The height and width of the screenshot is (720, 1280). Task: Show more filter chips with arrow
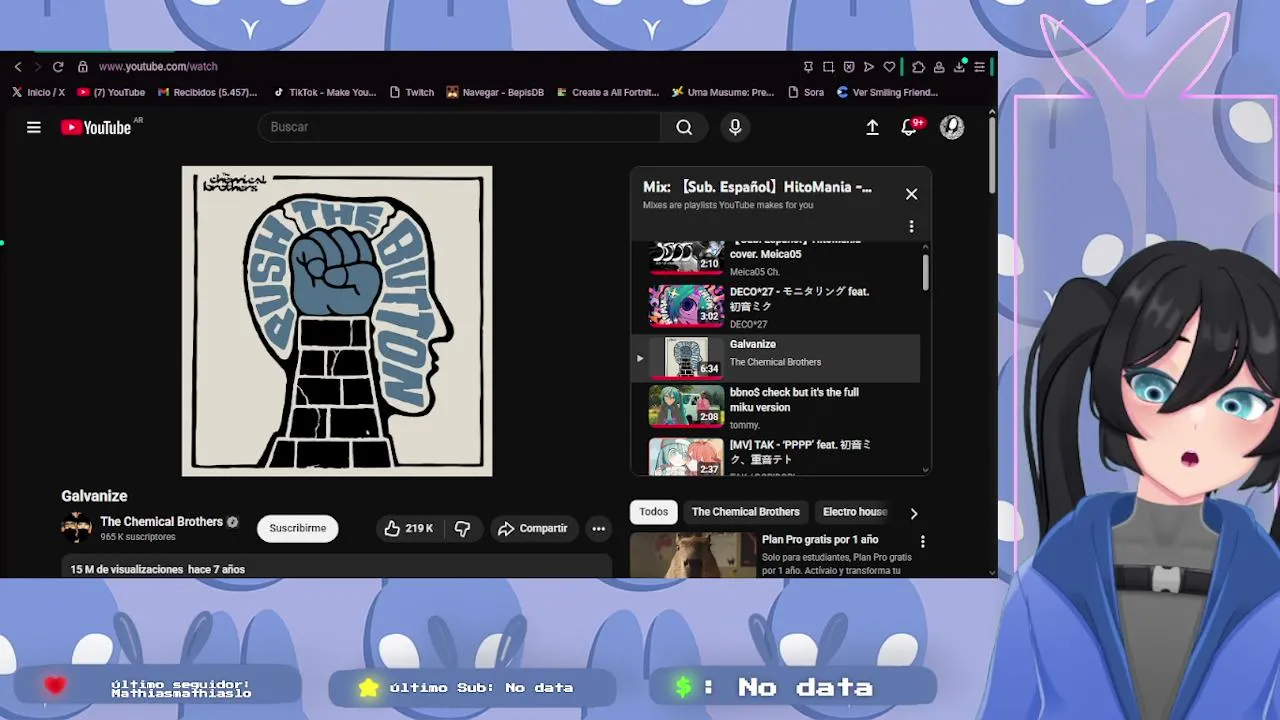pos(913,513)
